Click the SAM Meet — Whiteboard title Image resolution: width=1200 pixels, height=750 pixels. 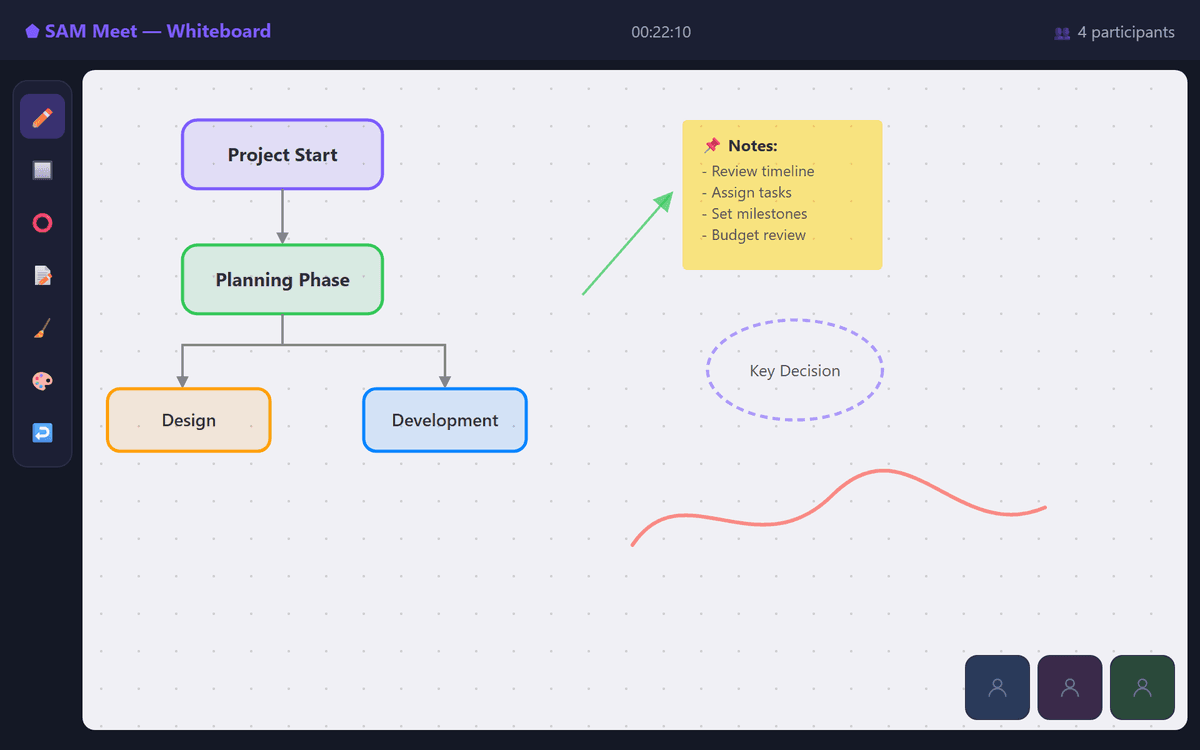[x=157, y=31]
